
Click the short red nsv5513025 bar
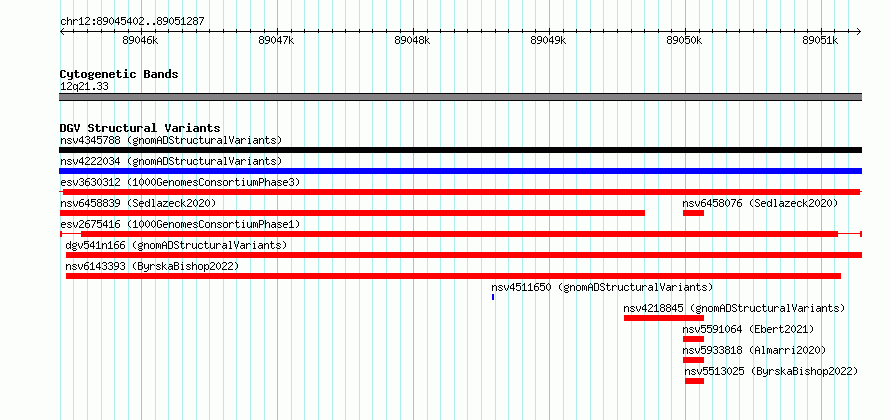click(694, 381)
